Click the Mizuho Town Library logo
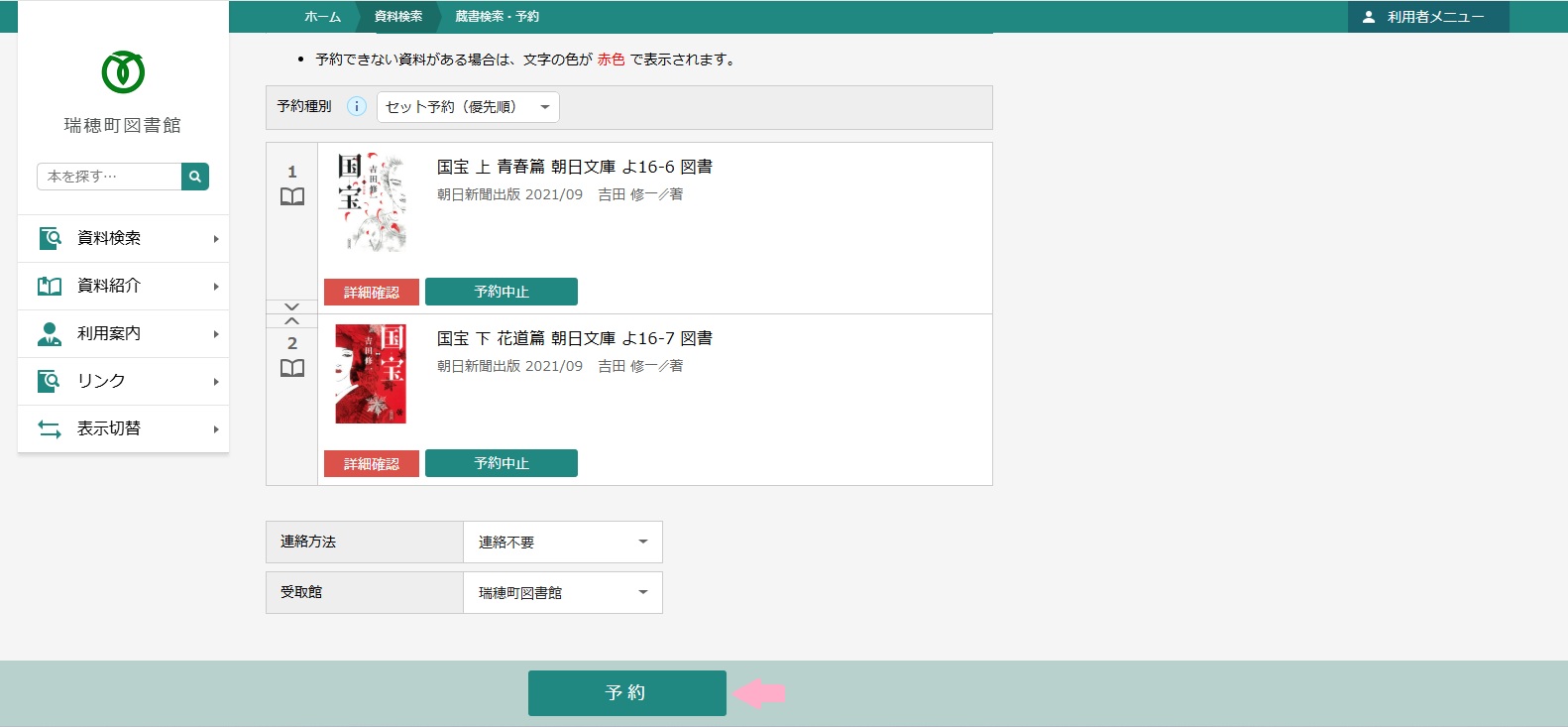The height and width of the screenshot is (727, 1568). (123, 72)
